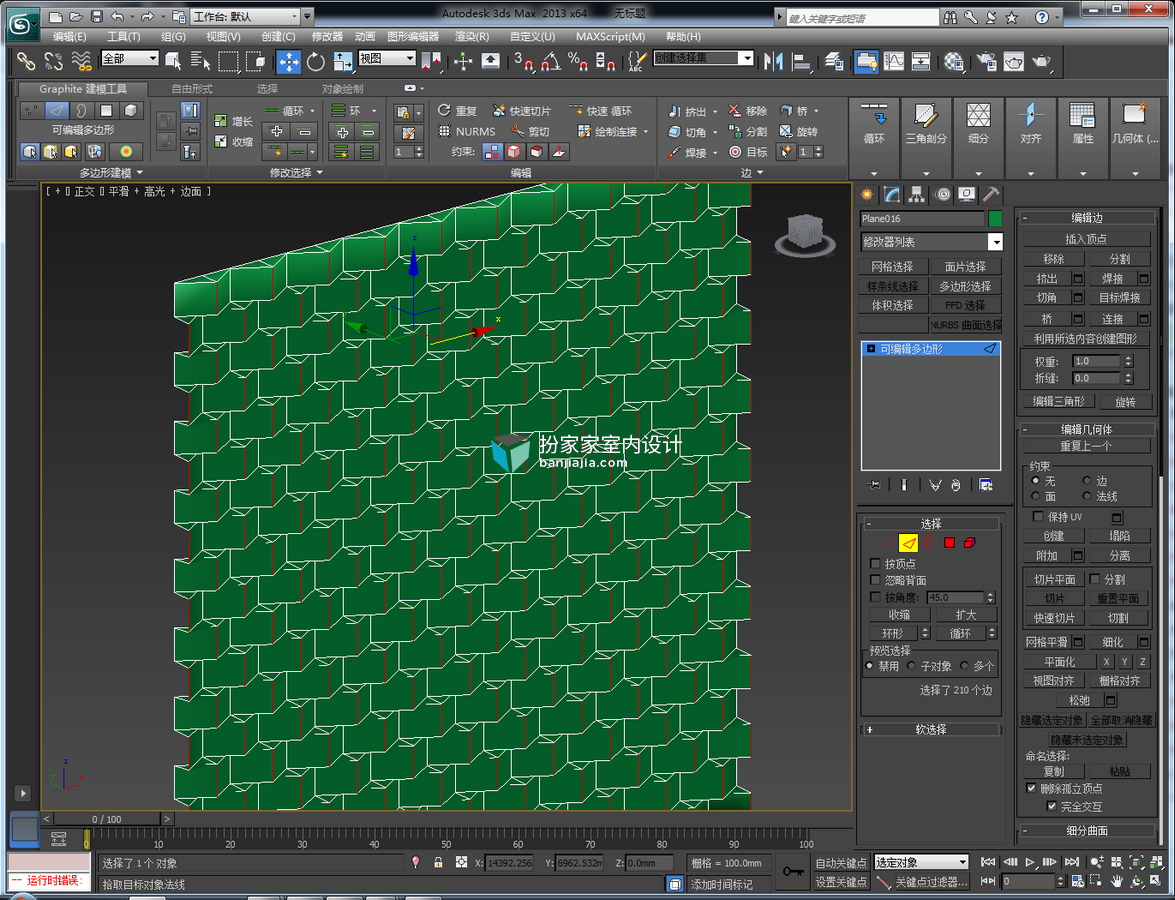The height and width of the screenshot is (900, 1175).
Task: Open the Motion command panel tab
Action: coord(942,195)
